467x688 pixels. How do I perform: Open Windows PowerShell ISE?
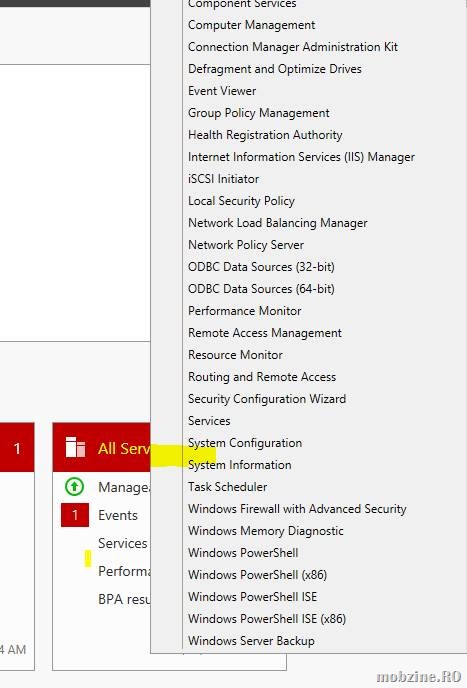[x=252, y=597]
